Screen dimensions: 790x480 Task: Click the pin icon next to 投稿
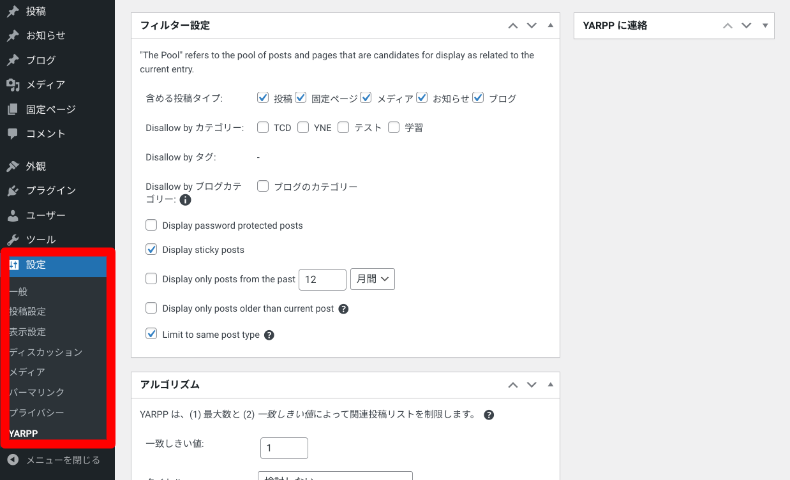pyautogui.click(x=13, y=11)
